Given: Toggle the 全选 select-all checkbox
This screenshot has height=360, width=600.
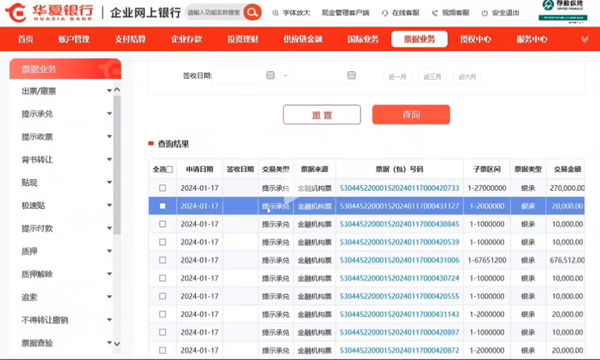Looking at the screenshot, I should tap(170, 169).
